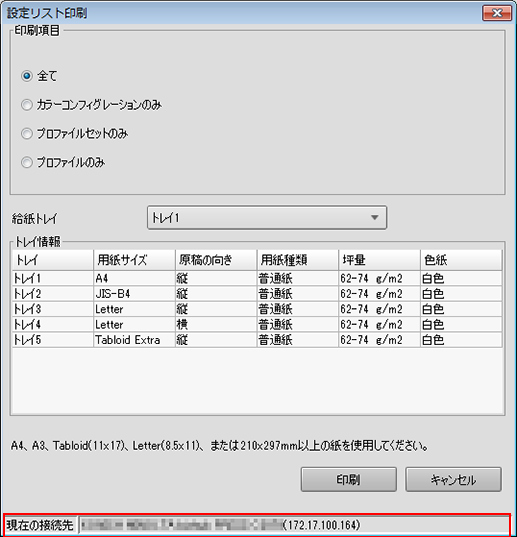
Task: Click the 用紙種類 column header
Action: point(298,260)
